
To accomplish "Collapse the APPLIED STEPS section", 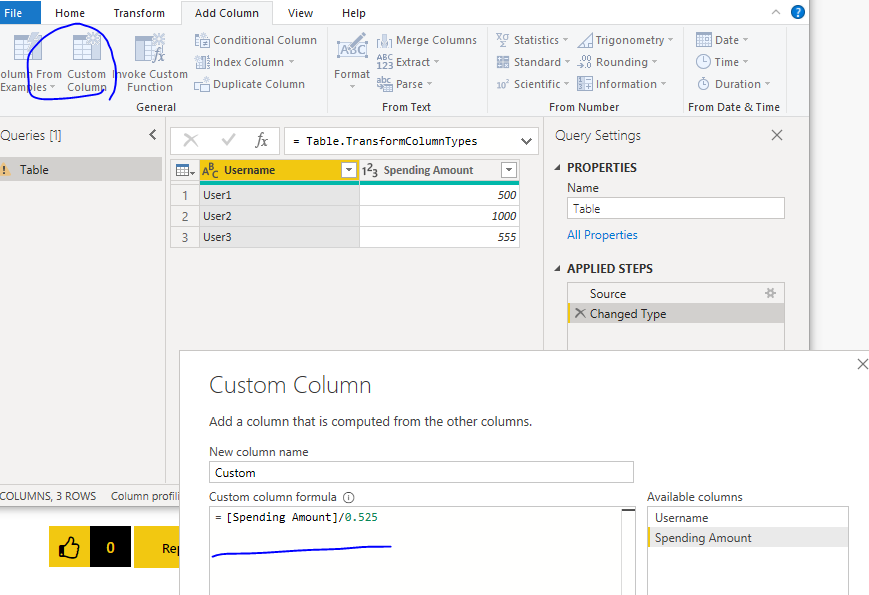I will [x=558, y=269].
